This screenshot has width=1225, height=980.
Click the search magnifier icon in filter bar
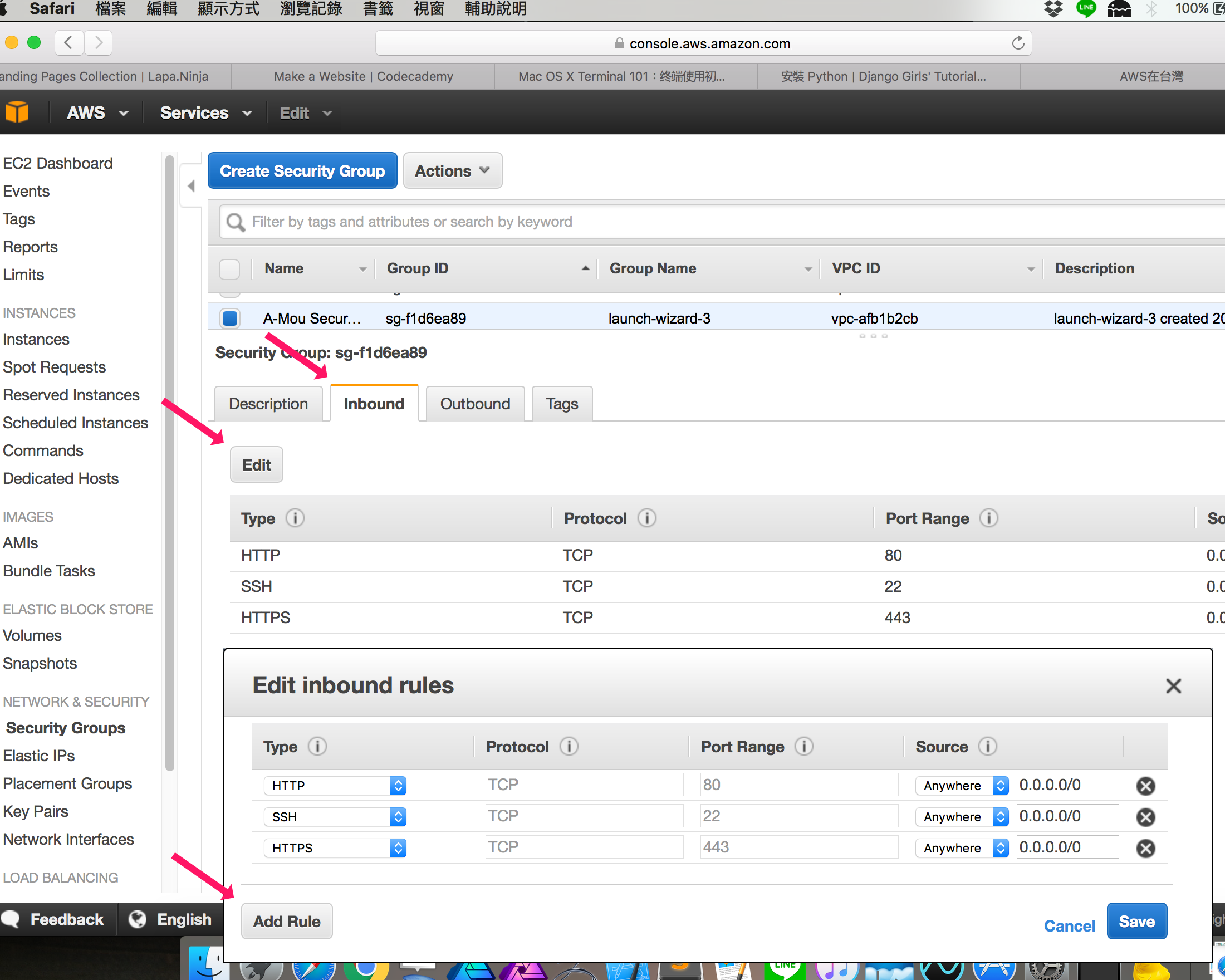click(x=235, y=222)
